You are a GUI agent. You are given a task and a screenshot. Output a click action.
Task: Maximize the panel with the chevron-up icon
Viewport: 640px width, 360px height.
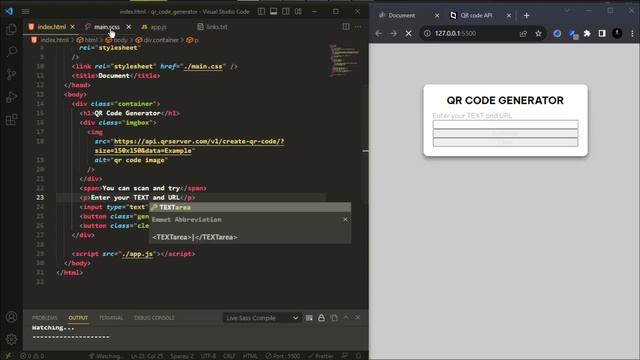[346, 318]
